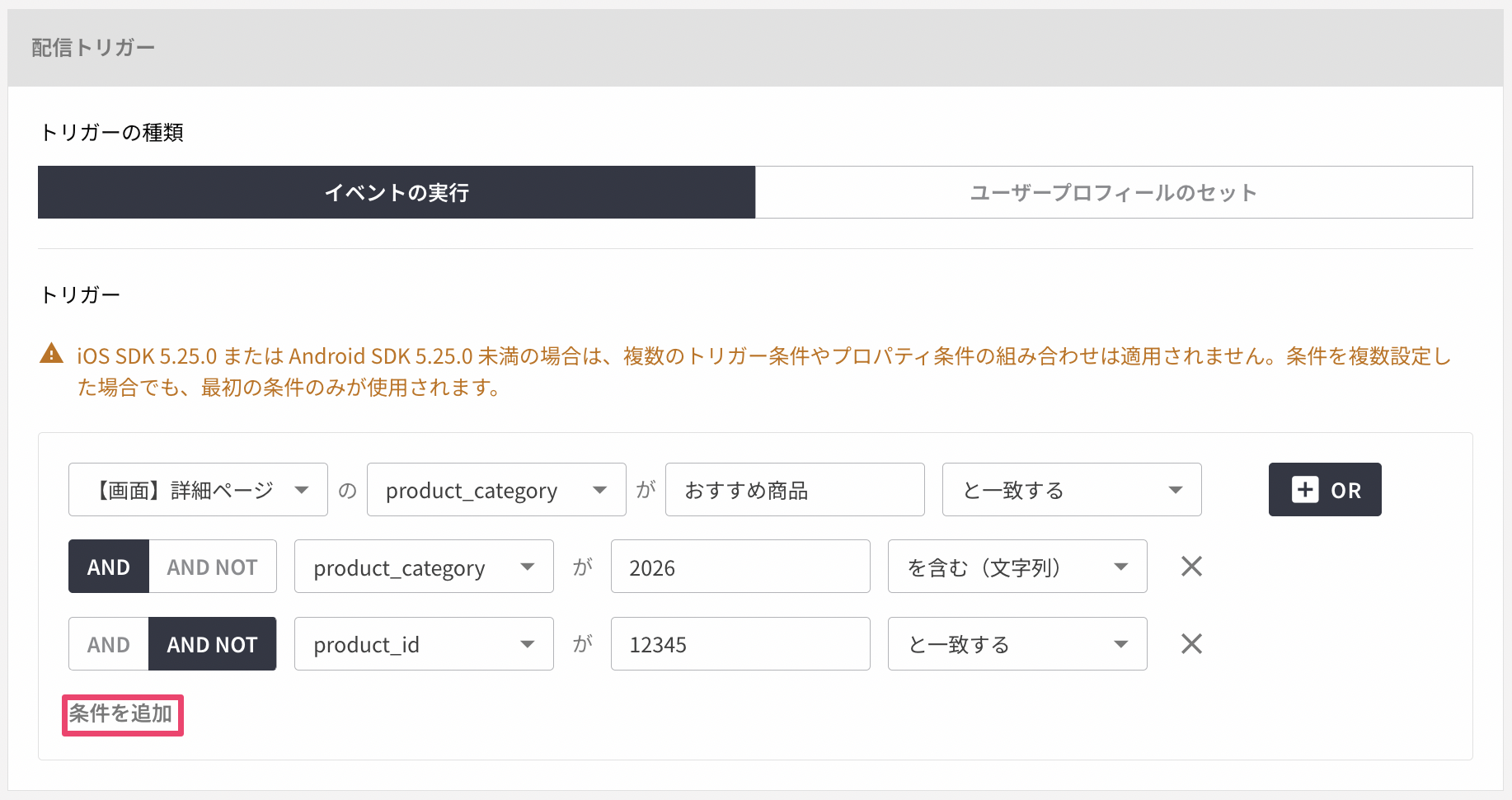Click the SDK 5.25.0 warning message text
The image size is (1512, 800).
pyautogui.click(x=764, y=371)
